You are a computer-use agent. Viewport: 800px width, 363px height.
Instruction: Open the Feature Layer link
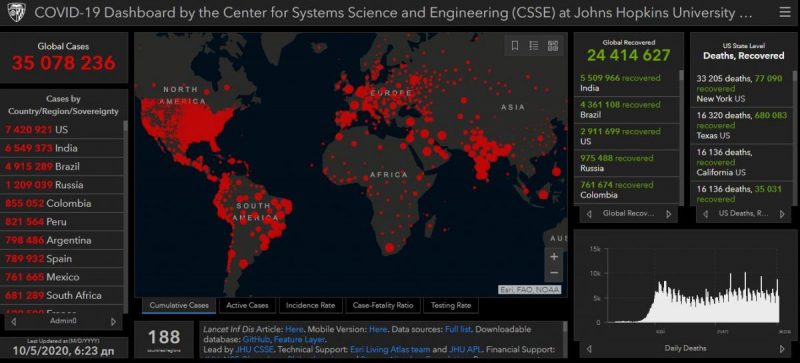[x=300, y=339]
